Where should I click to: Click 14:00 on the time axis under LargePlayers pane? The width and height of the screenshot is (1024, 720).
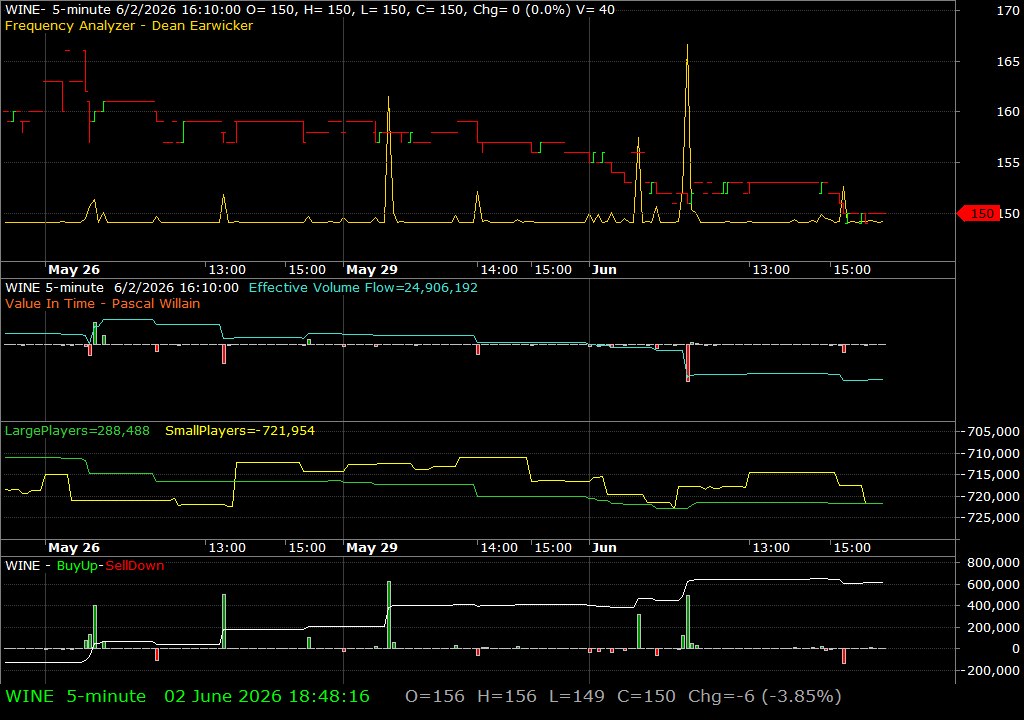pos(499,548)
